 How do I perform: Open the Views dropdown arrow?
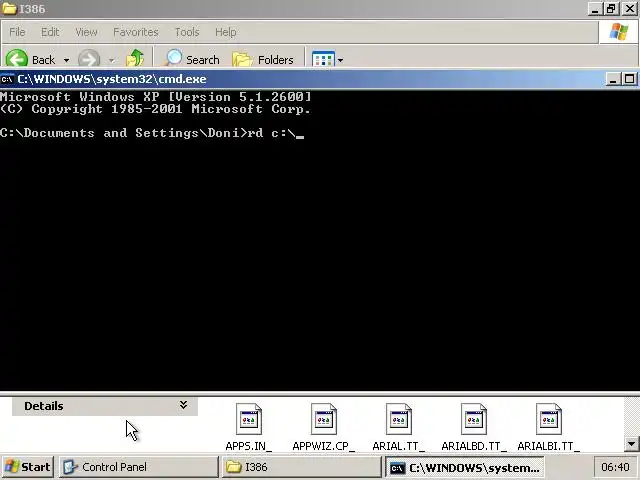340,60
